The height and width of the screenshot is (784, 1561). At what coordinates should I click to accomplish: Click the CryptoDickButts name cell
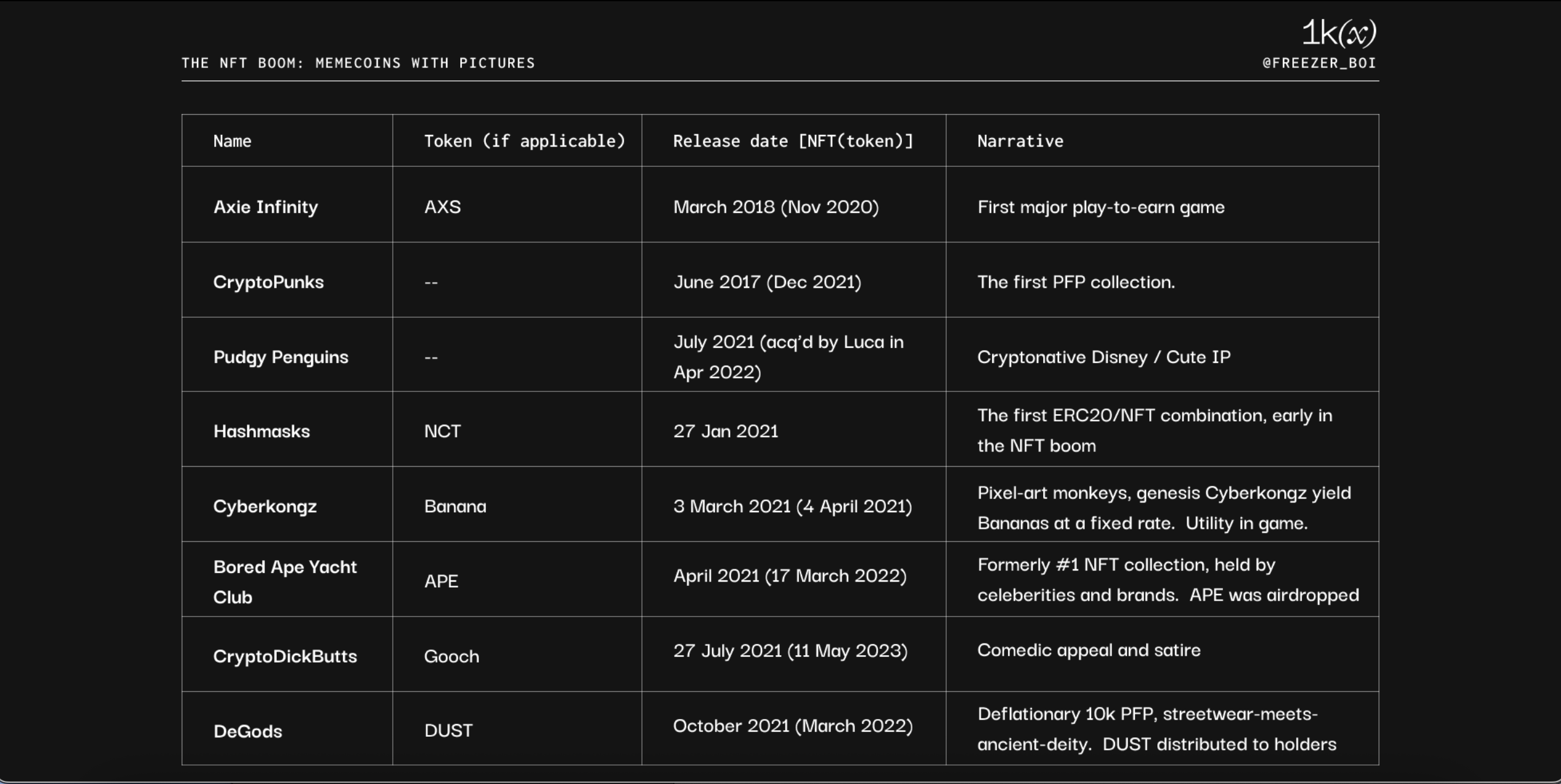(x=285, y=656)
